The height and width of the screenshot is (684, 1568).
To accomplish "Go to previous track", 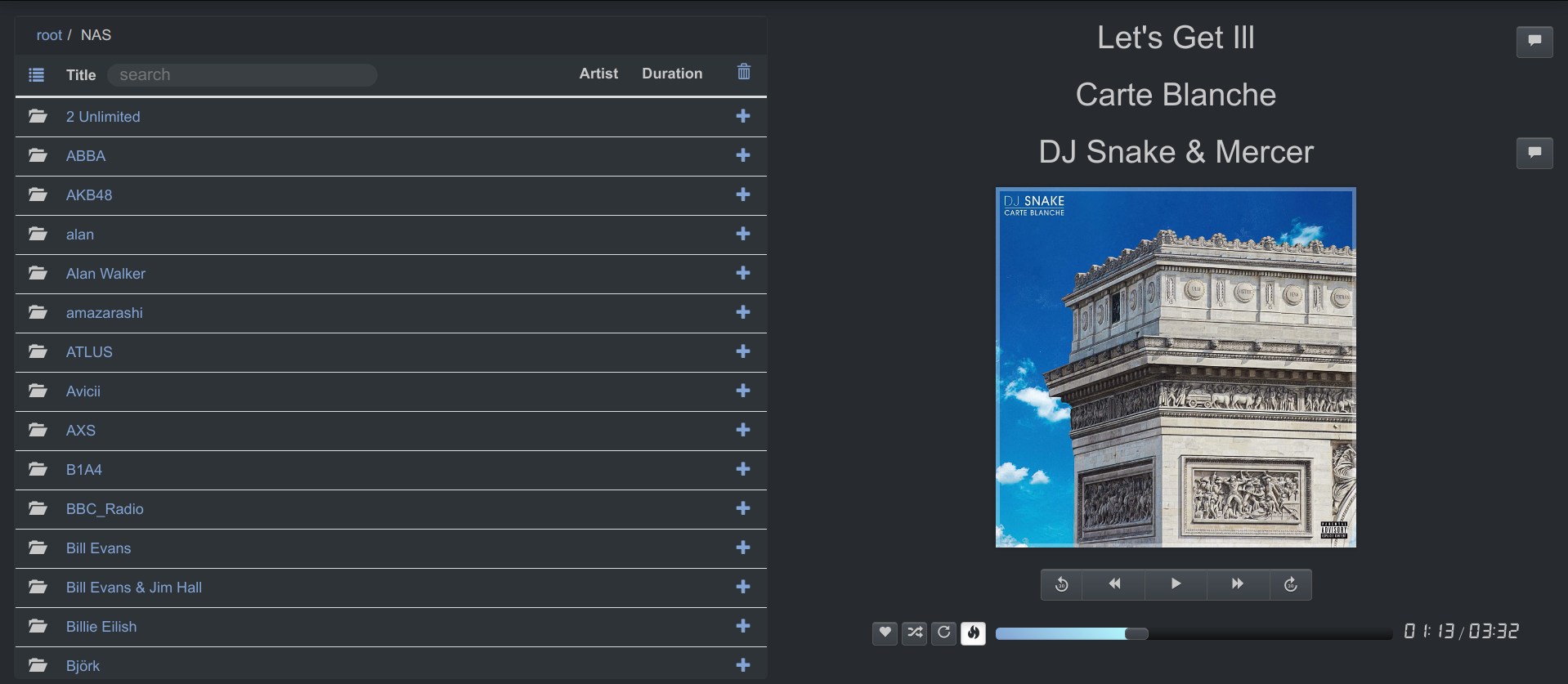I will (x=1114, y=584).
